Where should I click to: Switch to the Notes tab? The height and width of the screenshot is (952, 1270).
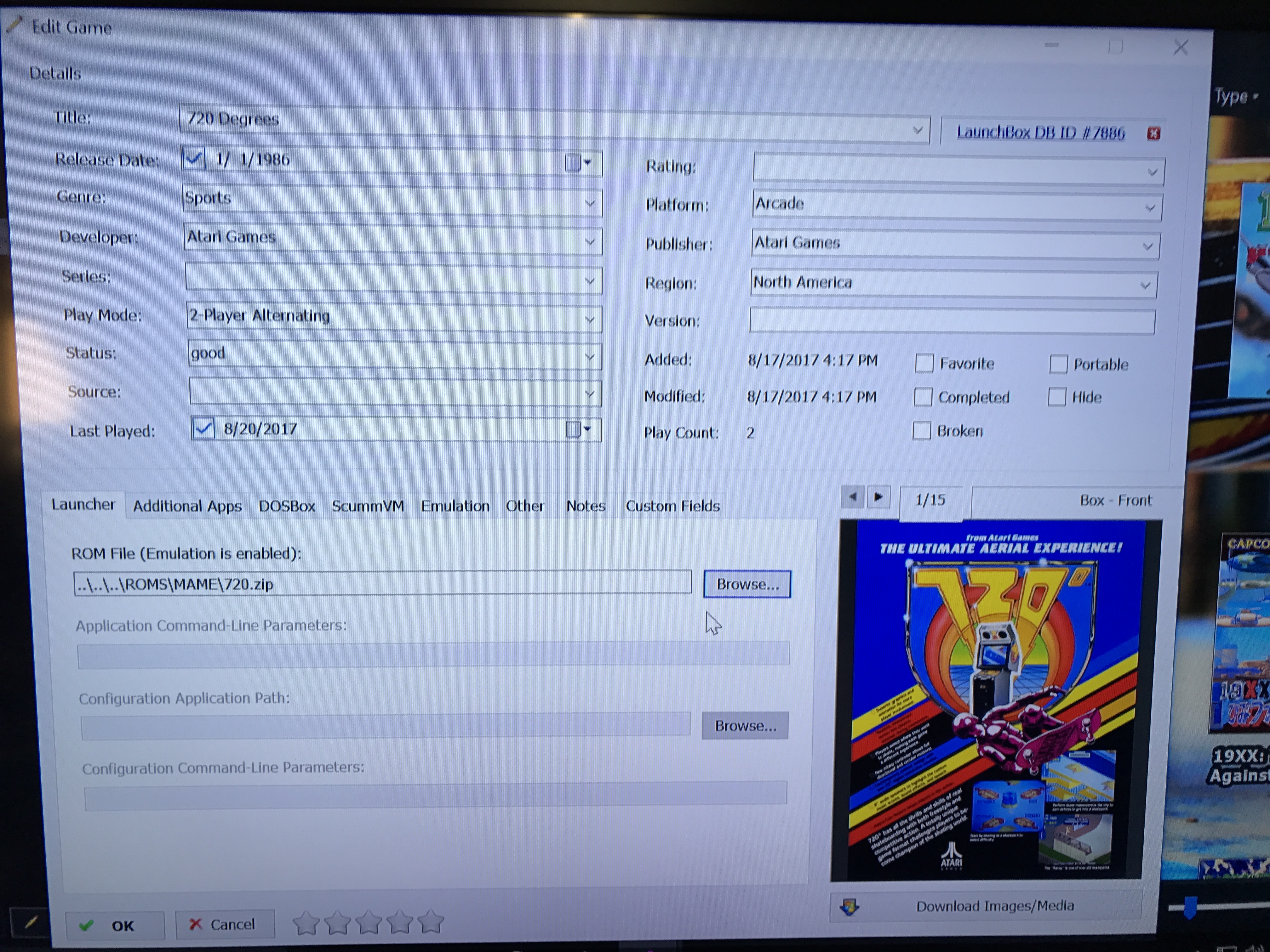click(x=586, y=506)
